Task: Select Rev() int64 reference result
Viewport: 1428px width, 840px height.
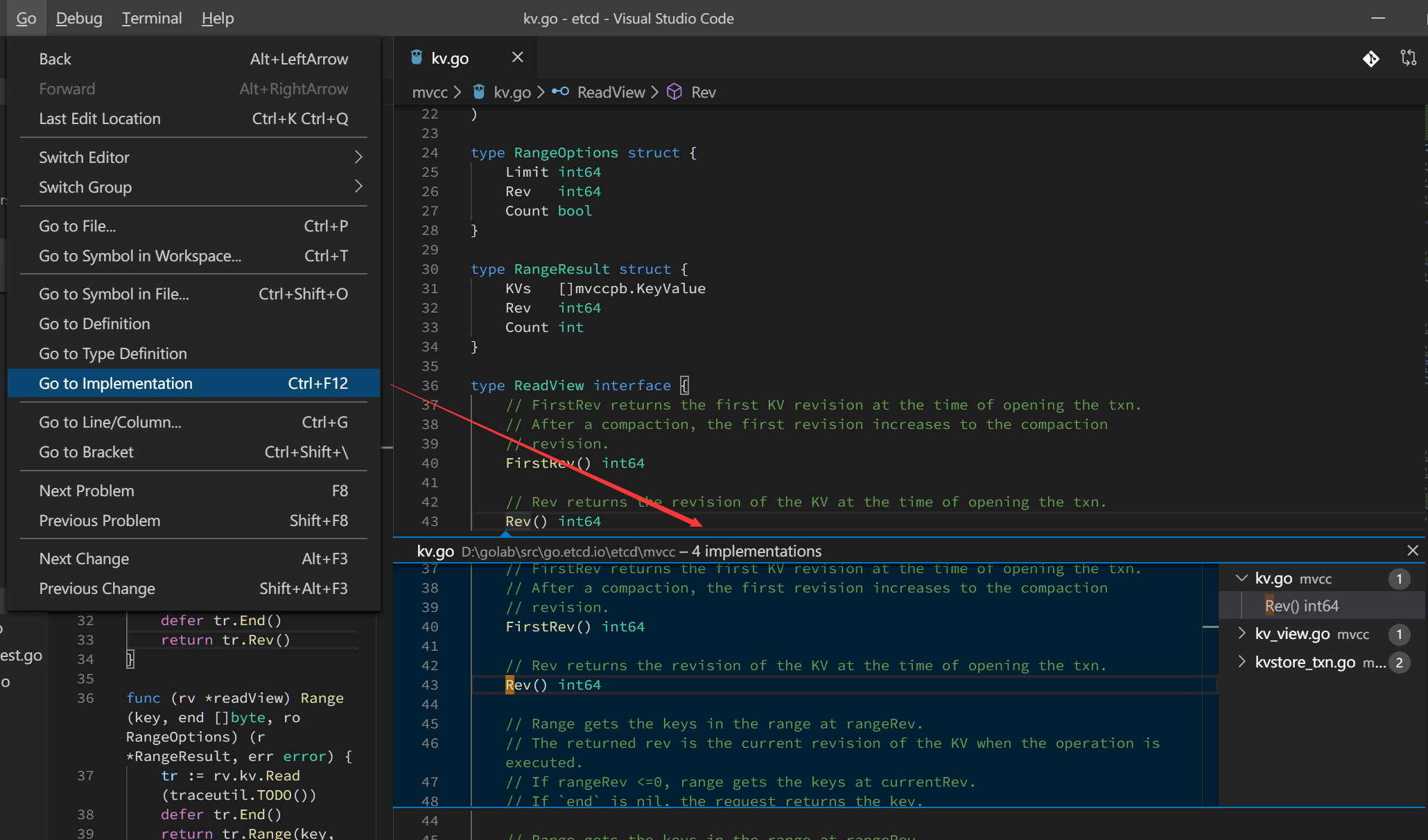Action: click(x=1301, y=606)
